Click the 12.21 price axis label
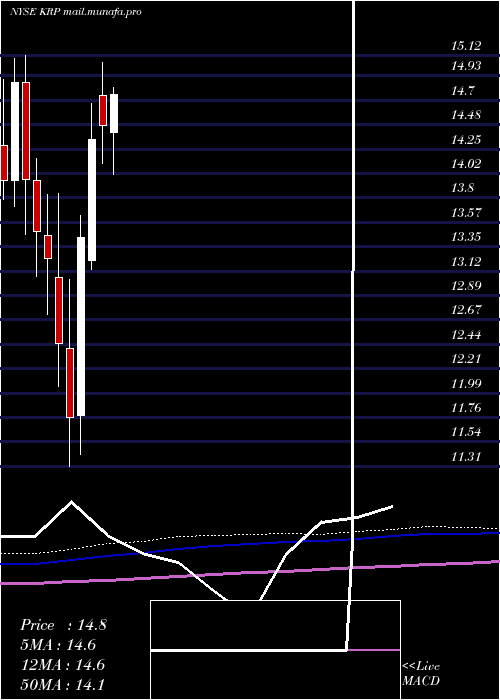Screen dimensions: 500x700 pyautogui.click(x=466, y=358)
